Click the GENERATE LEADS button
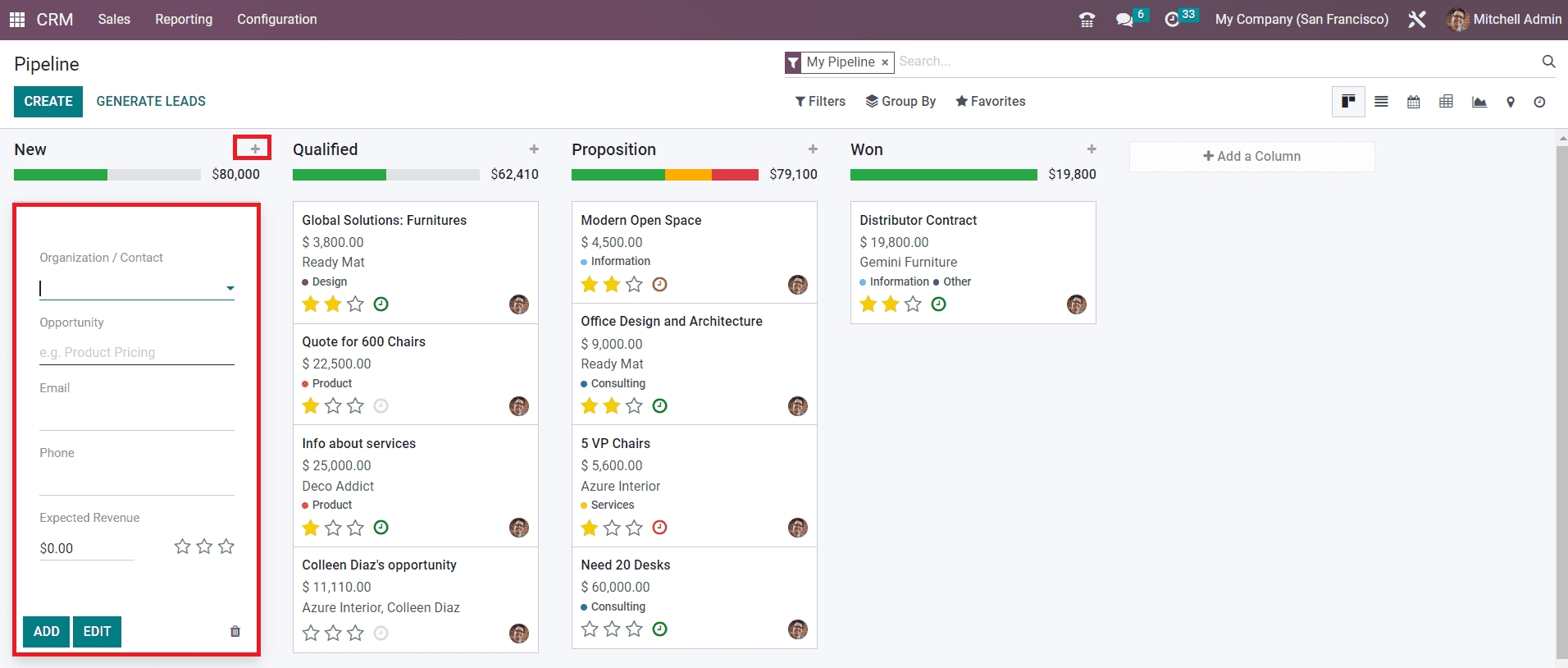1568x668 pixels. 151,101
